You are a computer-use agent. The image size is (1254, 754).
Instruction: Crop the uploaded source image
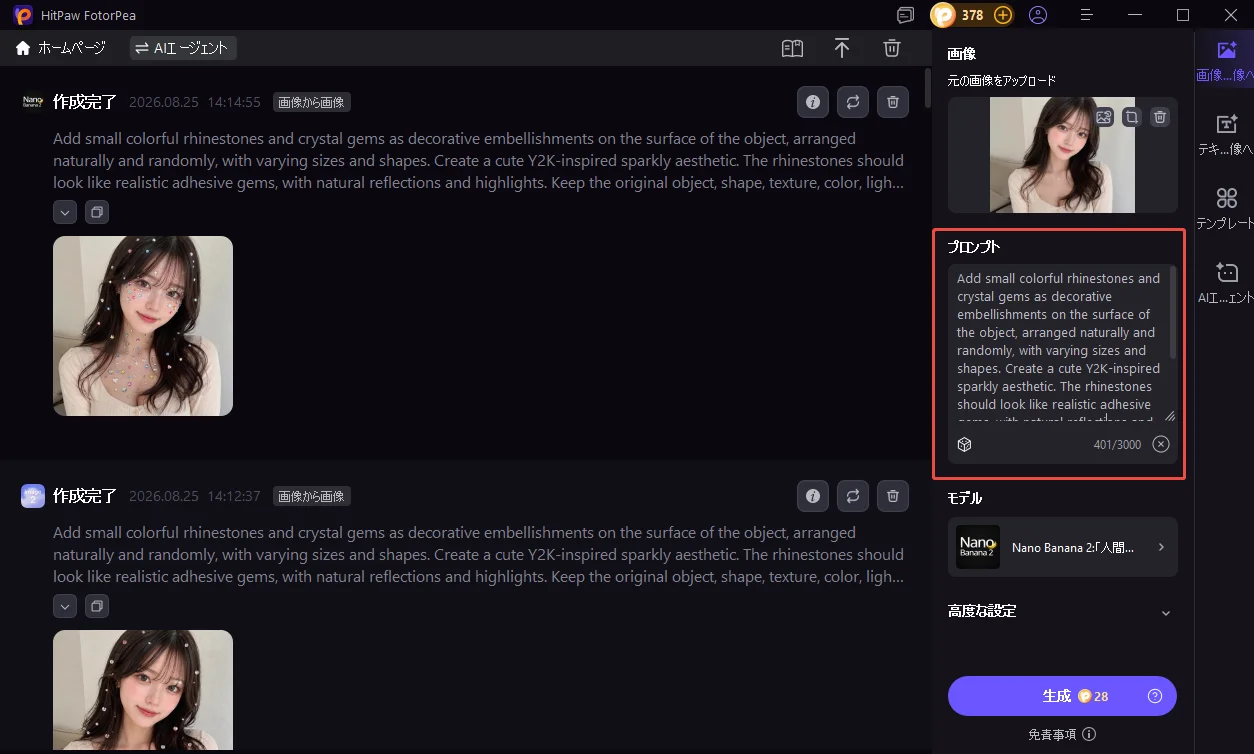click(x=1131, y=117)
